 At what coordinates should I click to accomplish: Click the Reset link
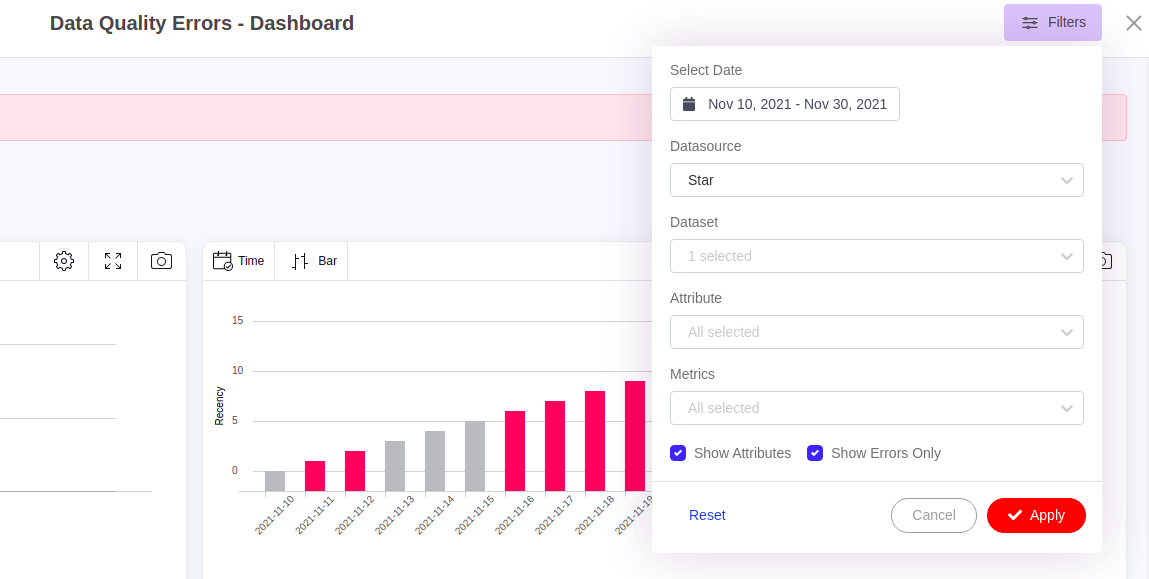(707, 515)
